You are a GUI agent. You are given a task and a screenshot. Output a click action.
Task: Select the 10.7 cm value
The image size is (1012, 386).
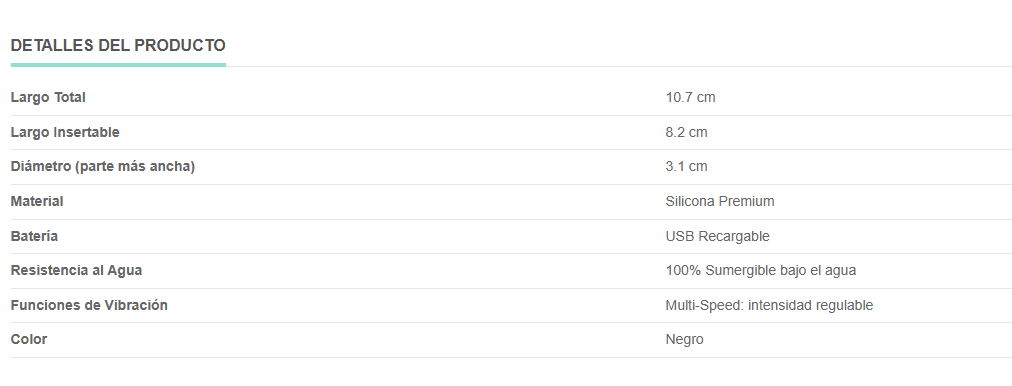690,97
